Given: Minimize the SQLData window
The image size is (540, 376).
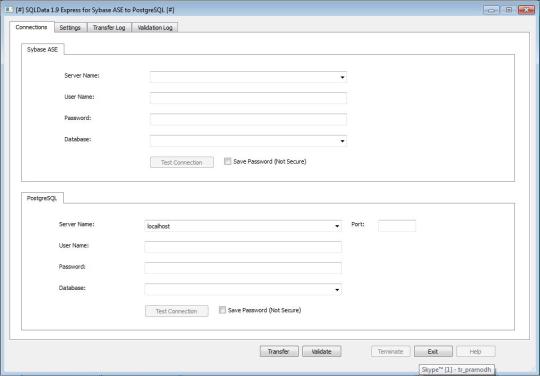Looking at the screenshot, I should tap(491, 10).
